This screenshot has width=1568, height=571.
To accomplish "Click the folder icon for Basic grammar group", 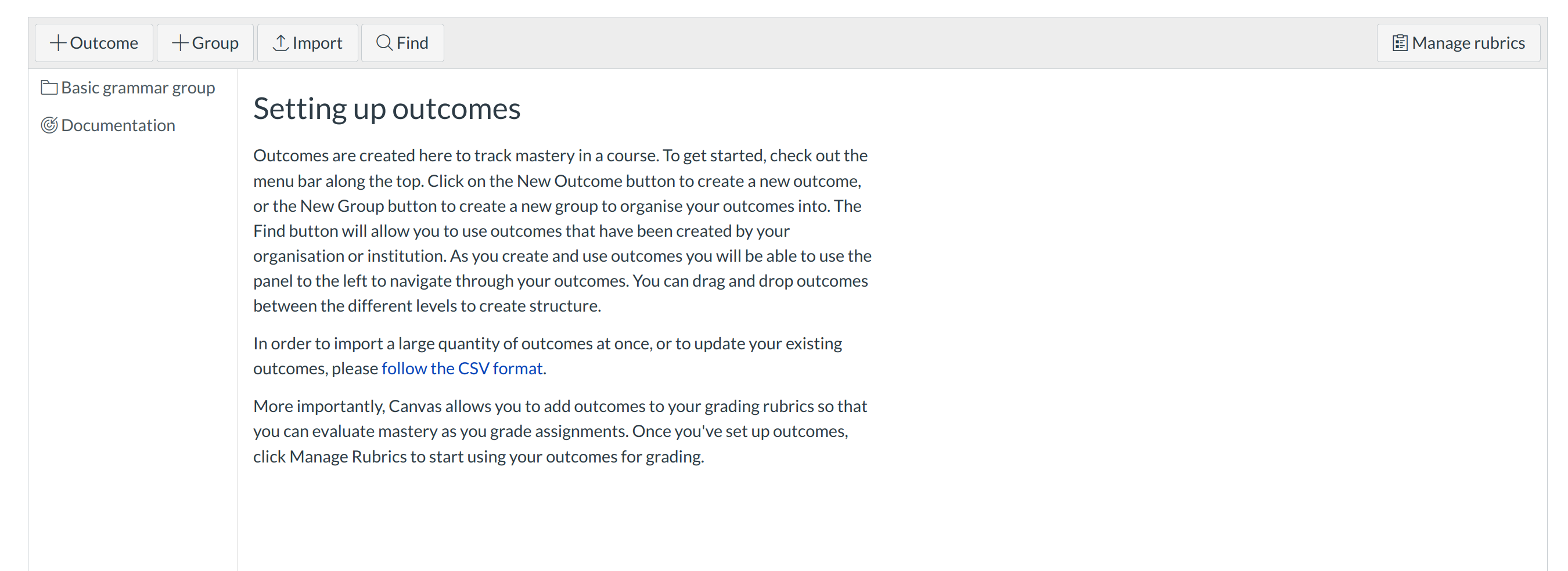I will pos(49,88).
